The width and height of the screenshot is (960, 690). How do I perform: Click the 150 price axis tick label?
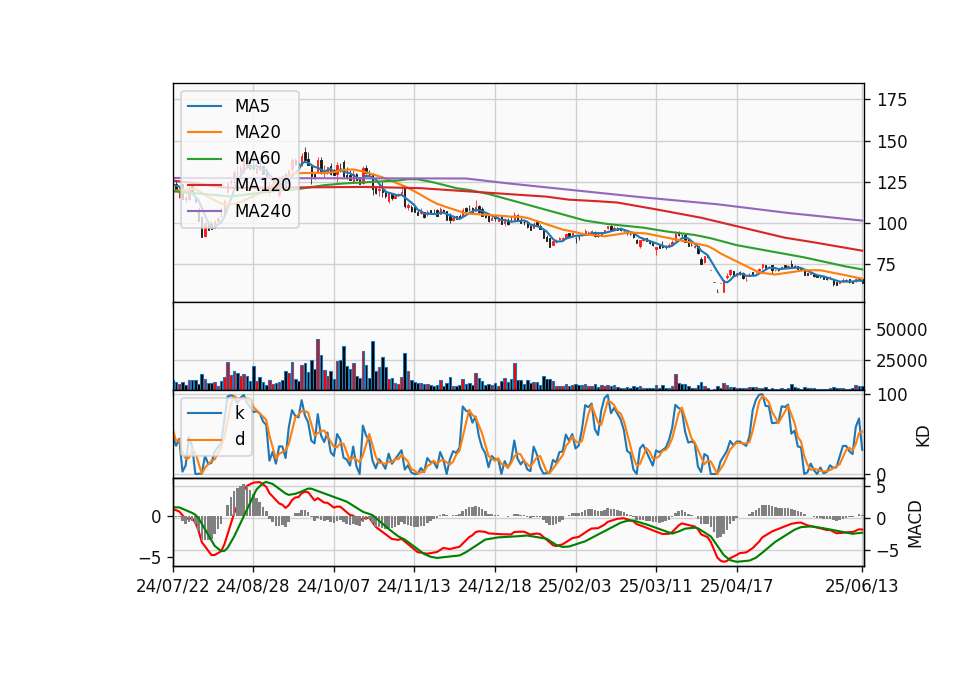(x=892, y=141)
